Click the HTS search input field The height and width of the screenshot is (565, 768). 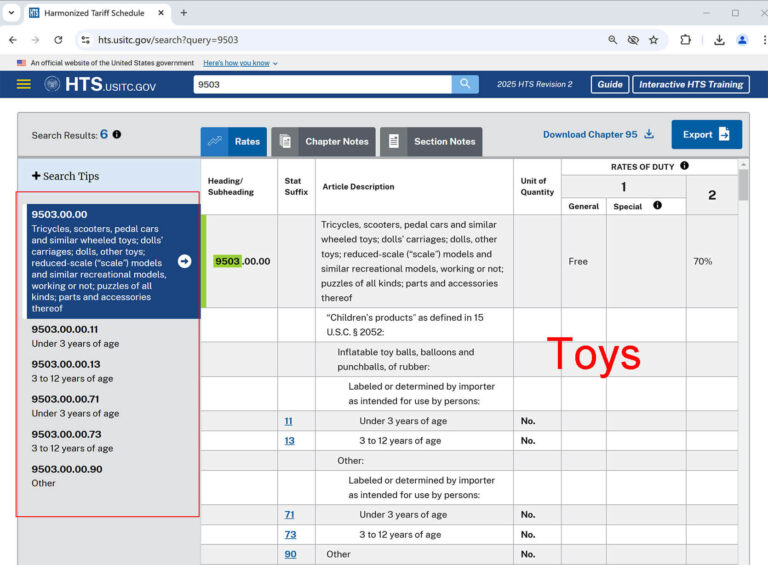pyautogui.click(x=322, y=84)
